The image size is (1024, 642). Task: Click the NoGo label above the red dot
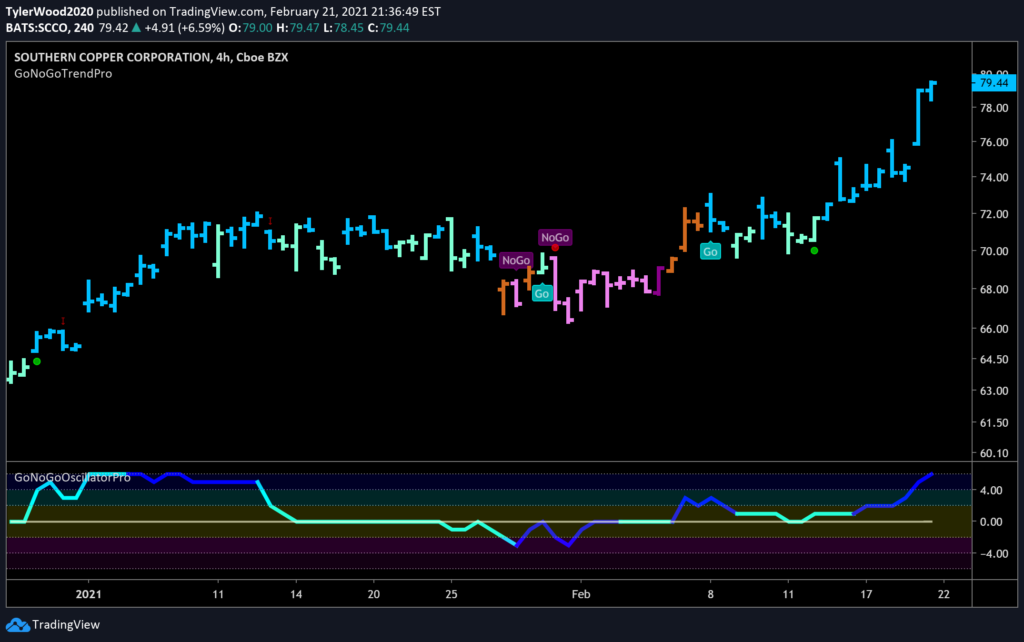point(555,237)
